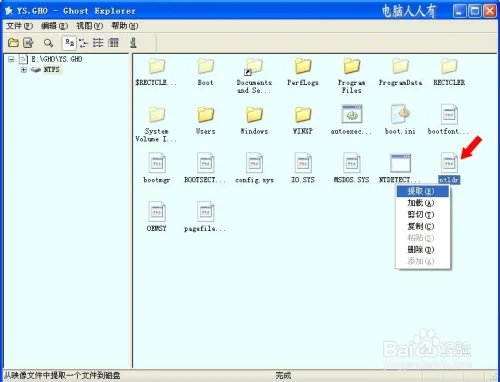Viewport: 500px width, 382px height.
Task: Select the autoexec file icon
Action: tap(352, 114)
